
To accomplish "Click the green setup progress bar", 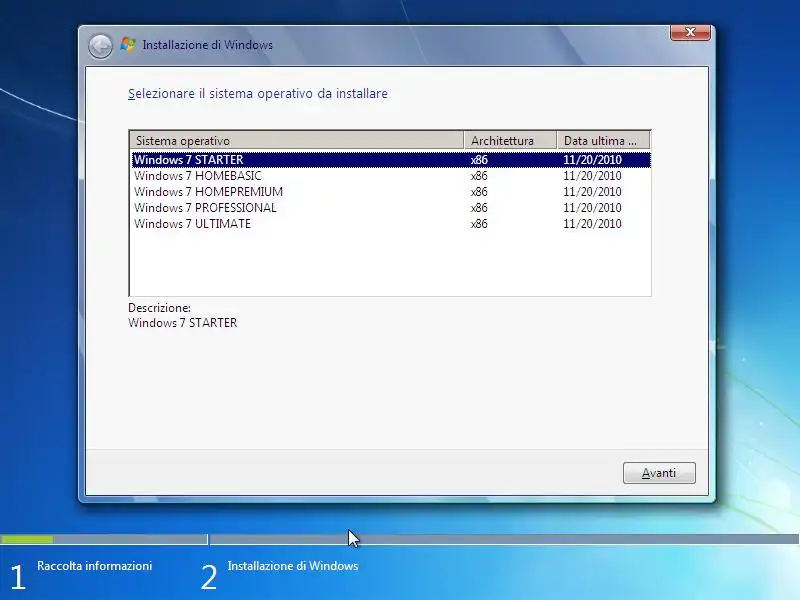I will (x=27, y=539).
